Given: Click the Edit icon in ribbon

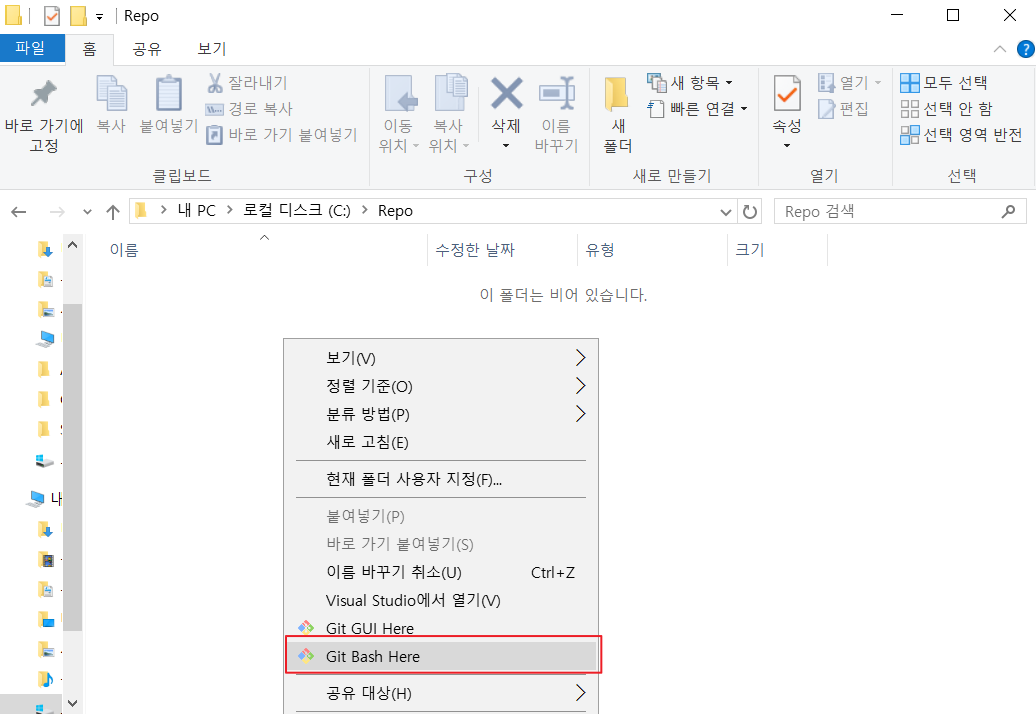Looking at the screenshot, I should point(827,108).
